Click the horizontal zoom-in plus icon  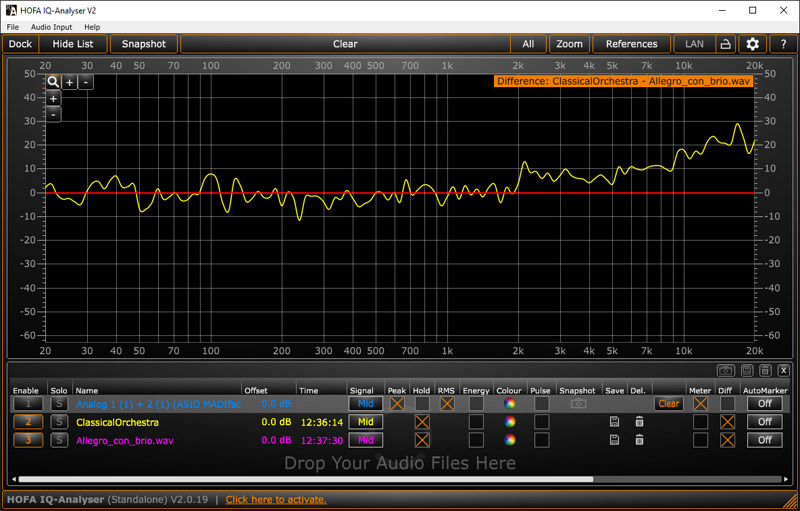[70, 82]
